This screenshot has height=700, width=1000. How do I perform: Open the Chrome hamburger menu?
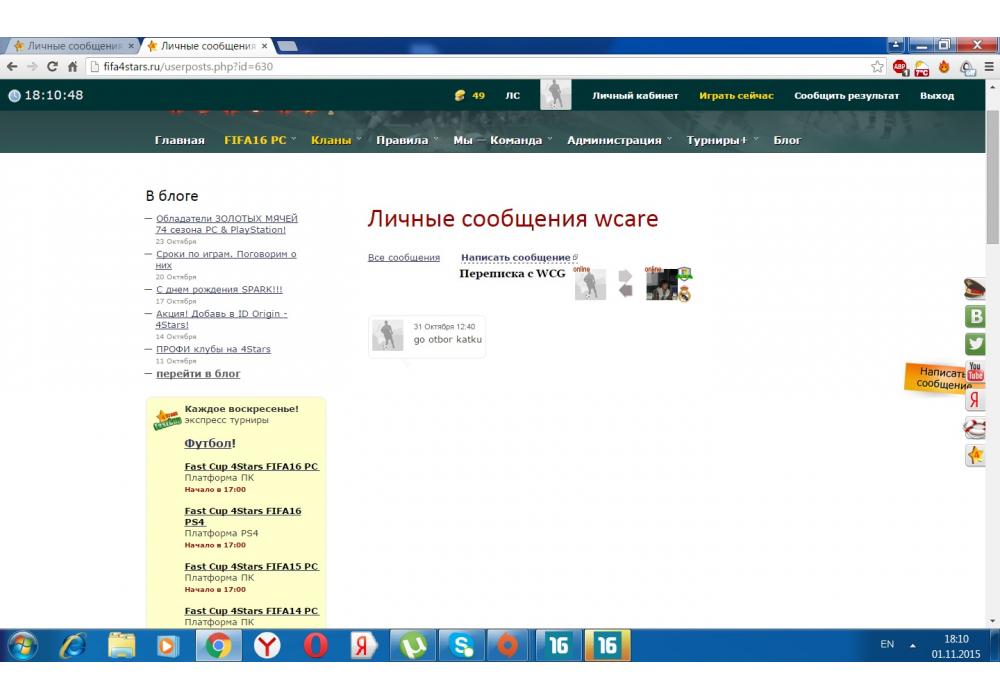(987, 67)
